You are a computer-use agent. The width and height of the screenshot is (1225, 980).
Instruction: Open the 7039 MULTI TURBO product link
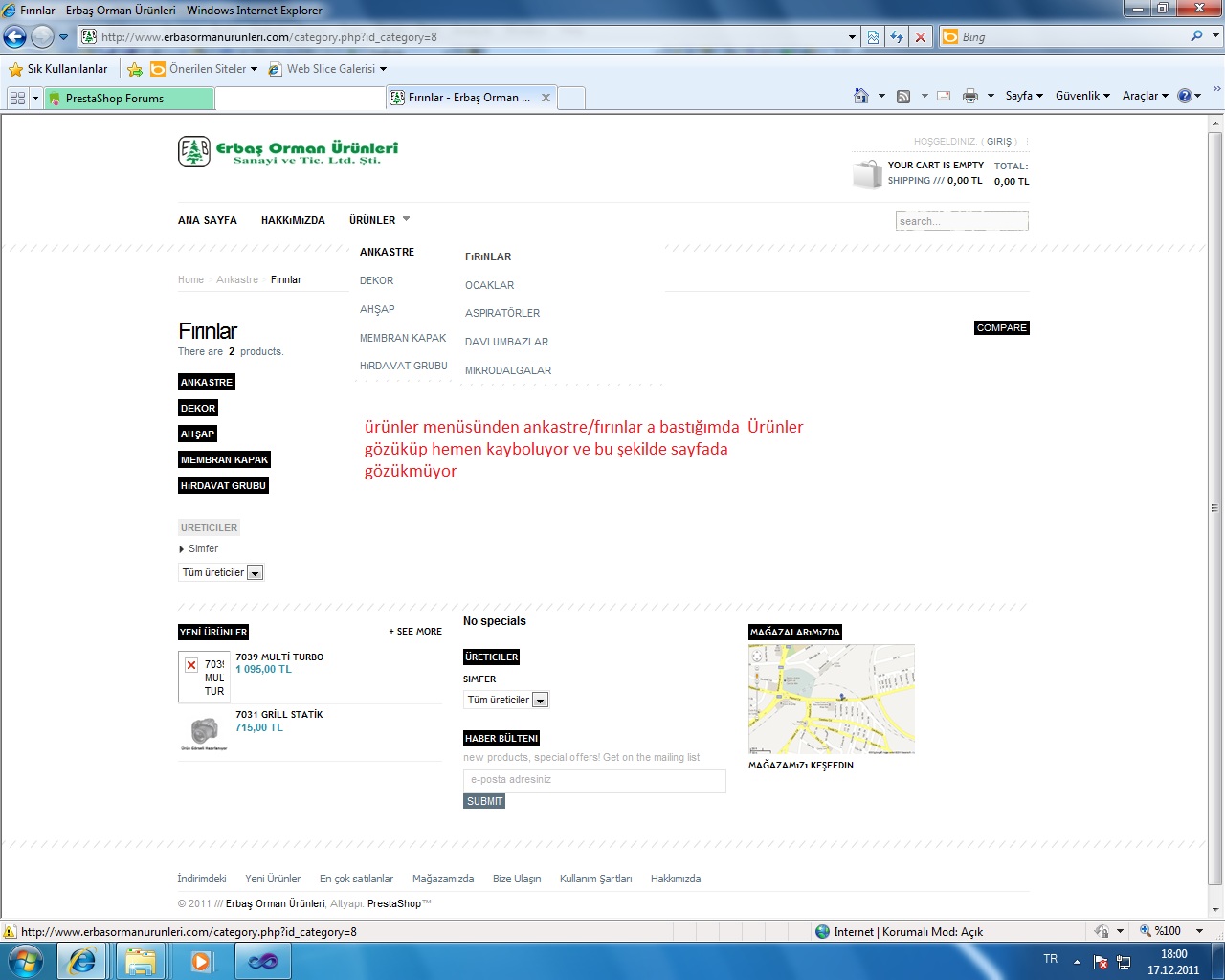click(x=279, y=657)
